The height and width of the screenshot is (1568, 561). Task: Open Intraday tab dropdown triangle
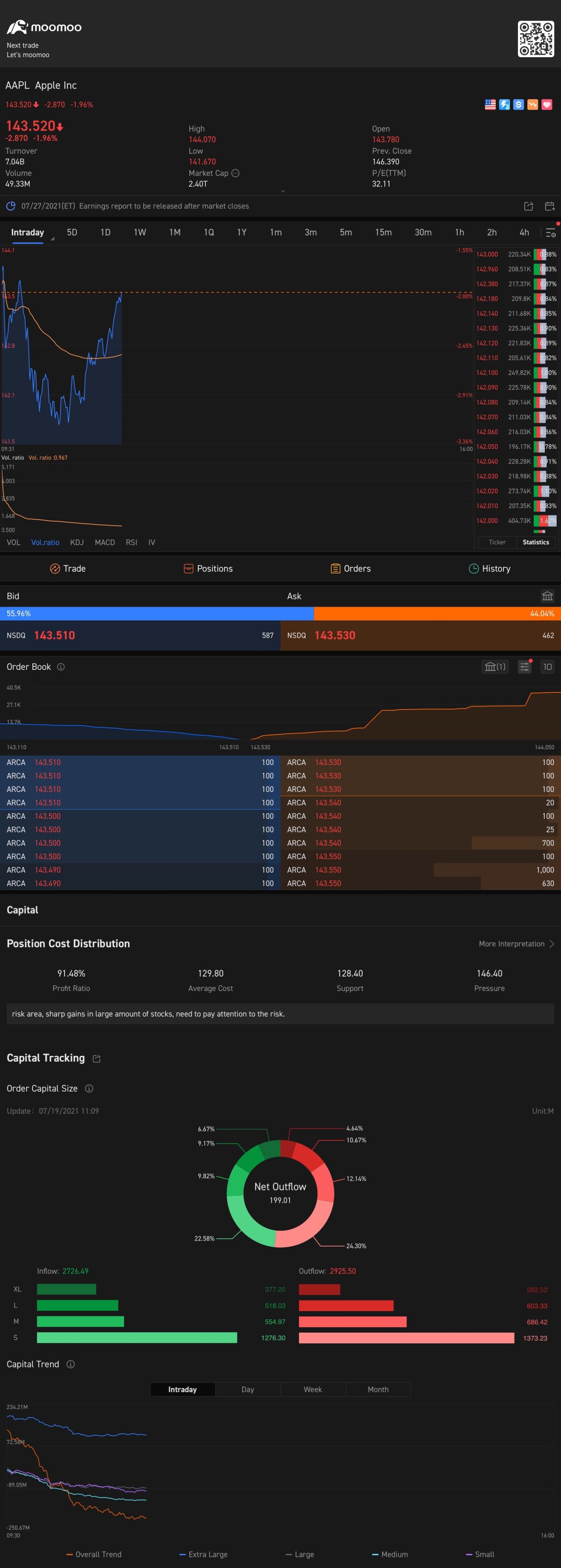[x=52, y=239]
